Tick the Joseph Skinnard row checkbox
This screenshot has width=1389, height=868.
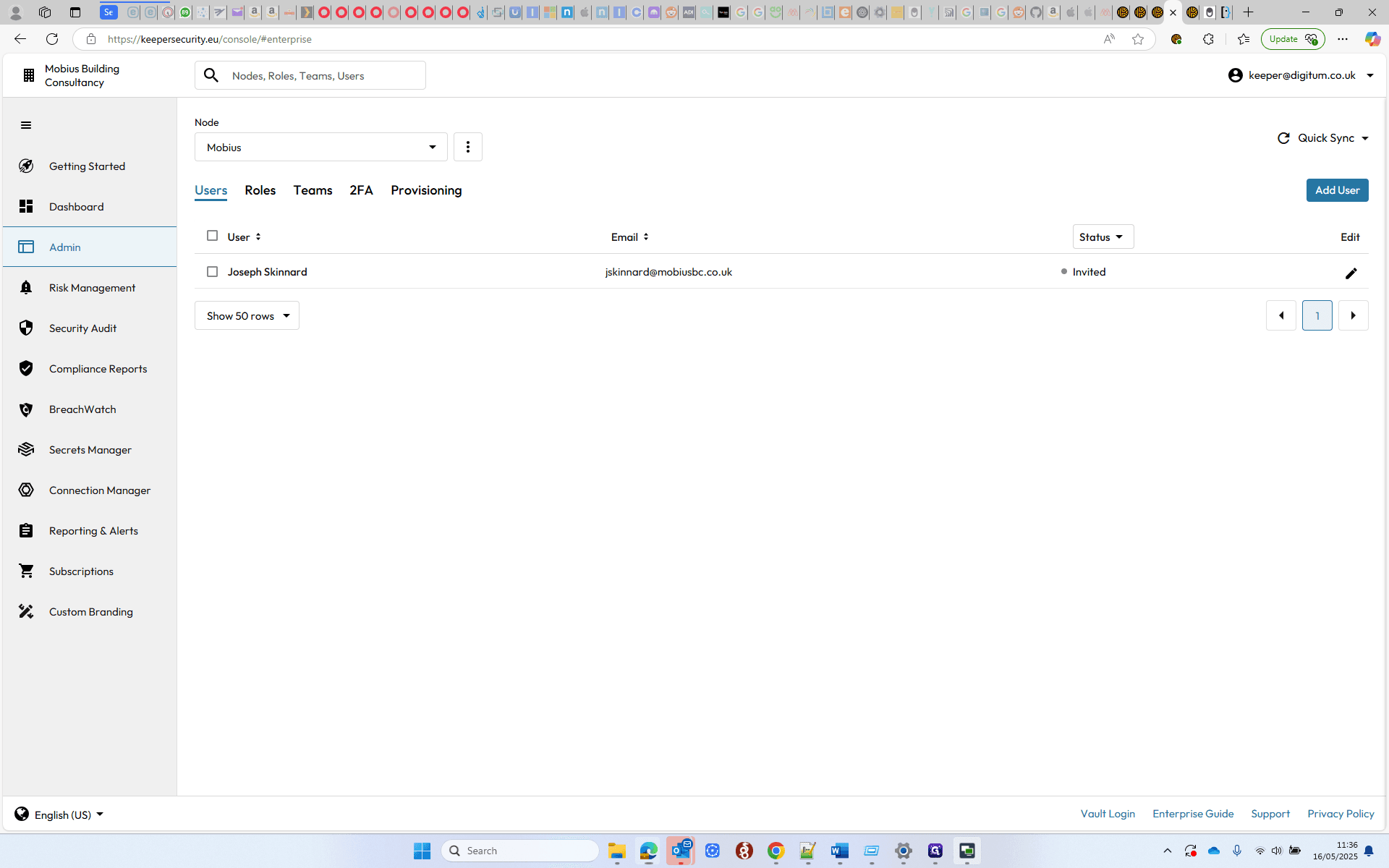212,272
